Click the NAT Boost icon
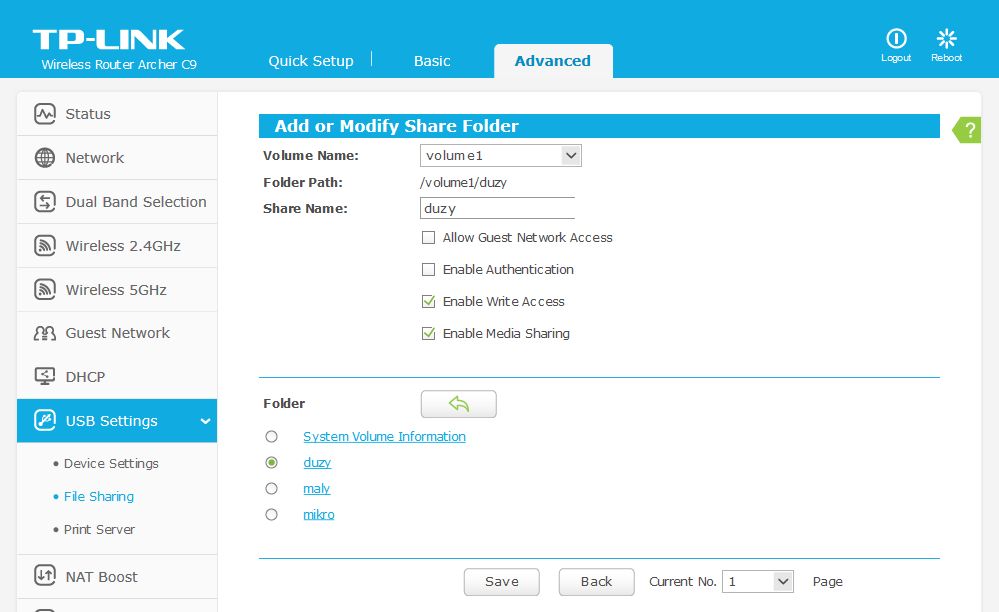 pyautogui.click(x=45, y=576)
